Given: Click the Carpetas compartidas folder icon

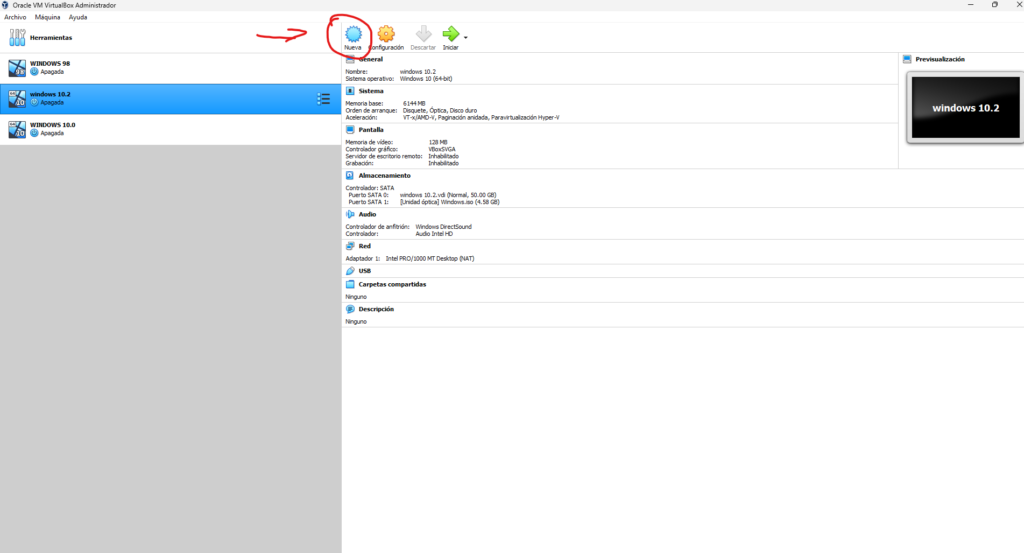Looking at the screenshot, I should coord(350,284).
